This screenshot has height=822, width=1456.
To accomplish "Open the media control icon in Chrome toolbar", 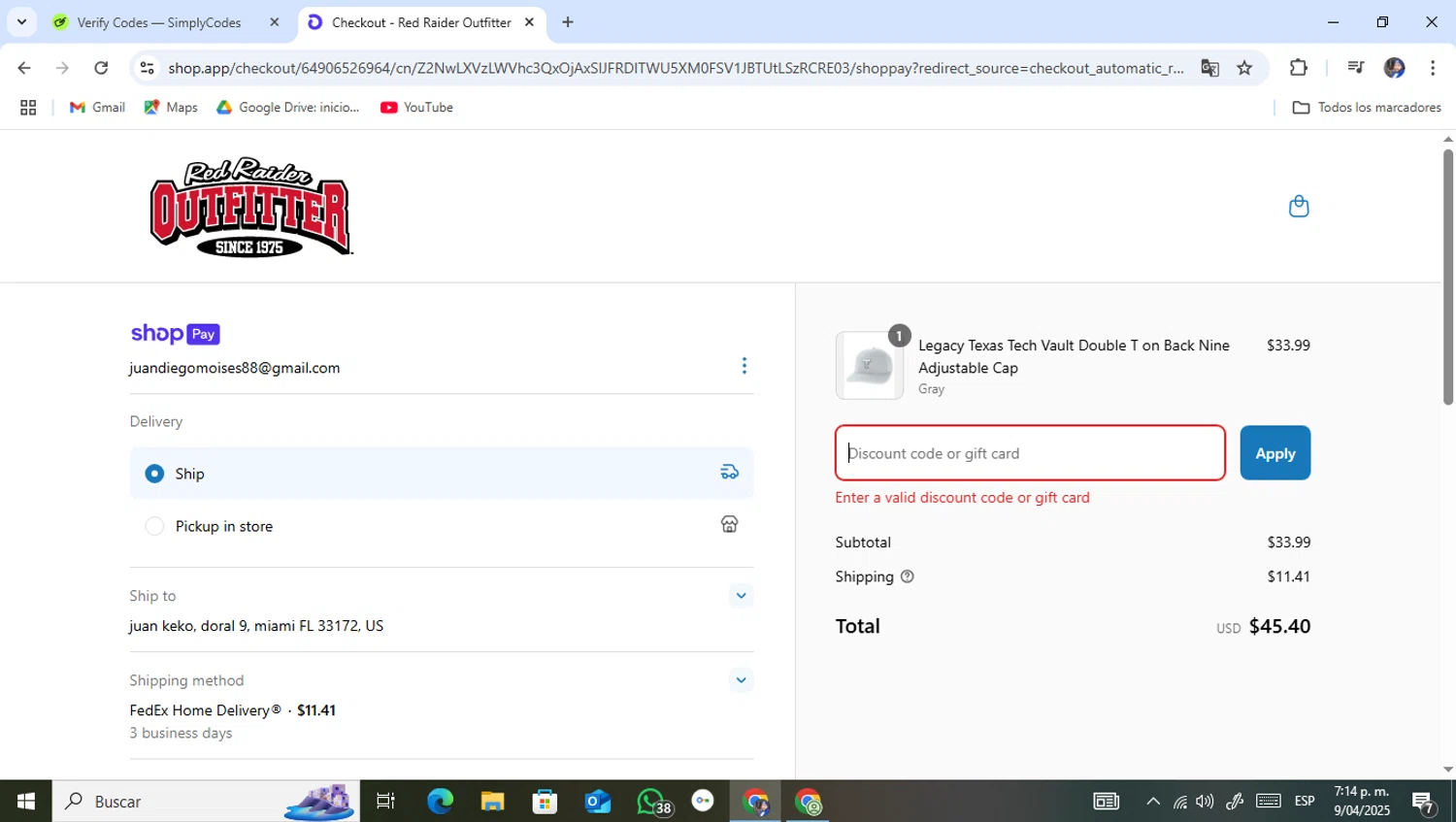I will 1356,68.
